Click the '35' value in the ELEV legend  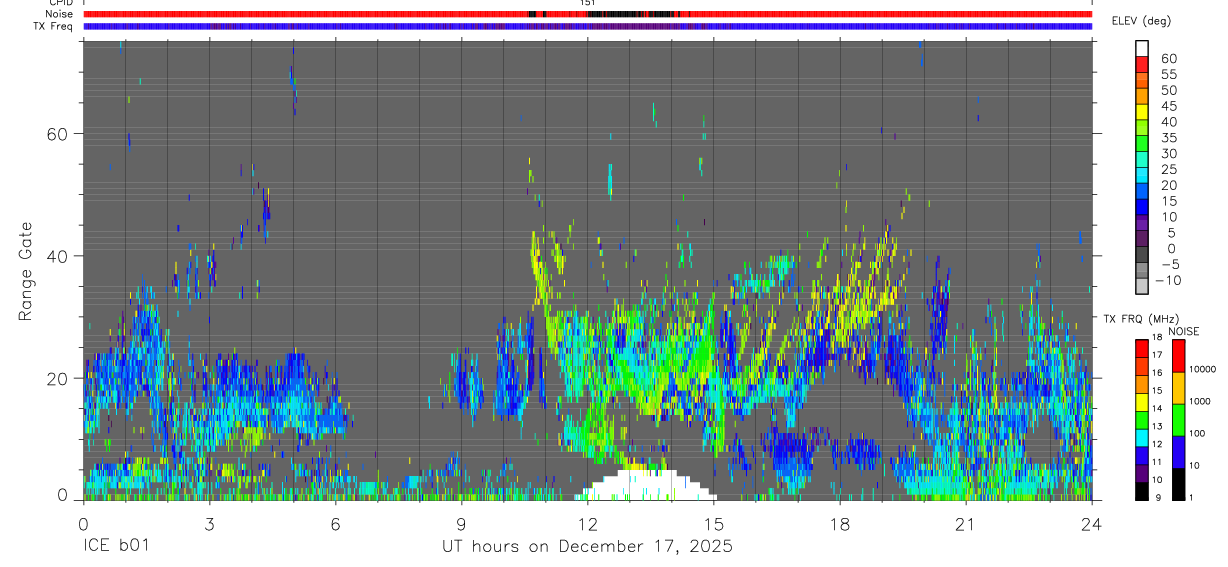[x=1169, y=137]
